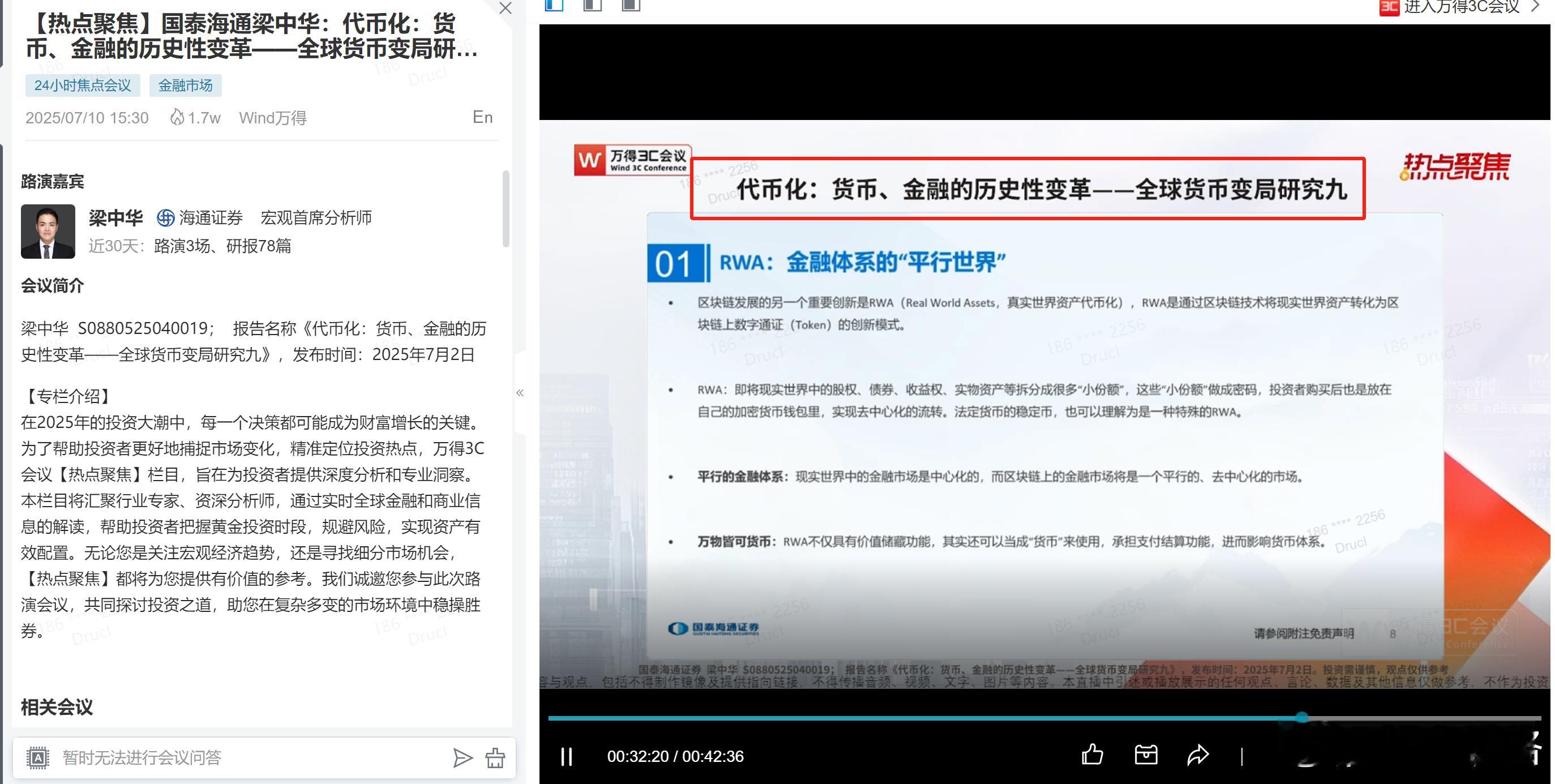The image size is (1555, 784).
Task: Open the 24小时焦点会议 tag
Action: (x=83, y=85)
